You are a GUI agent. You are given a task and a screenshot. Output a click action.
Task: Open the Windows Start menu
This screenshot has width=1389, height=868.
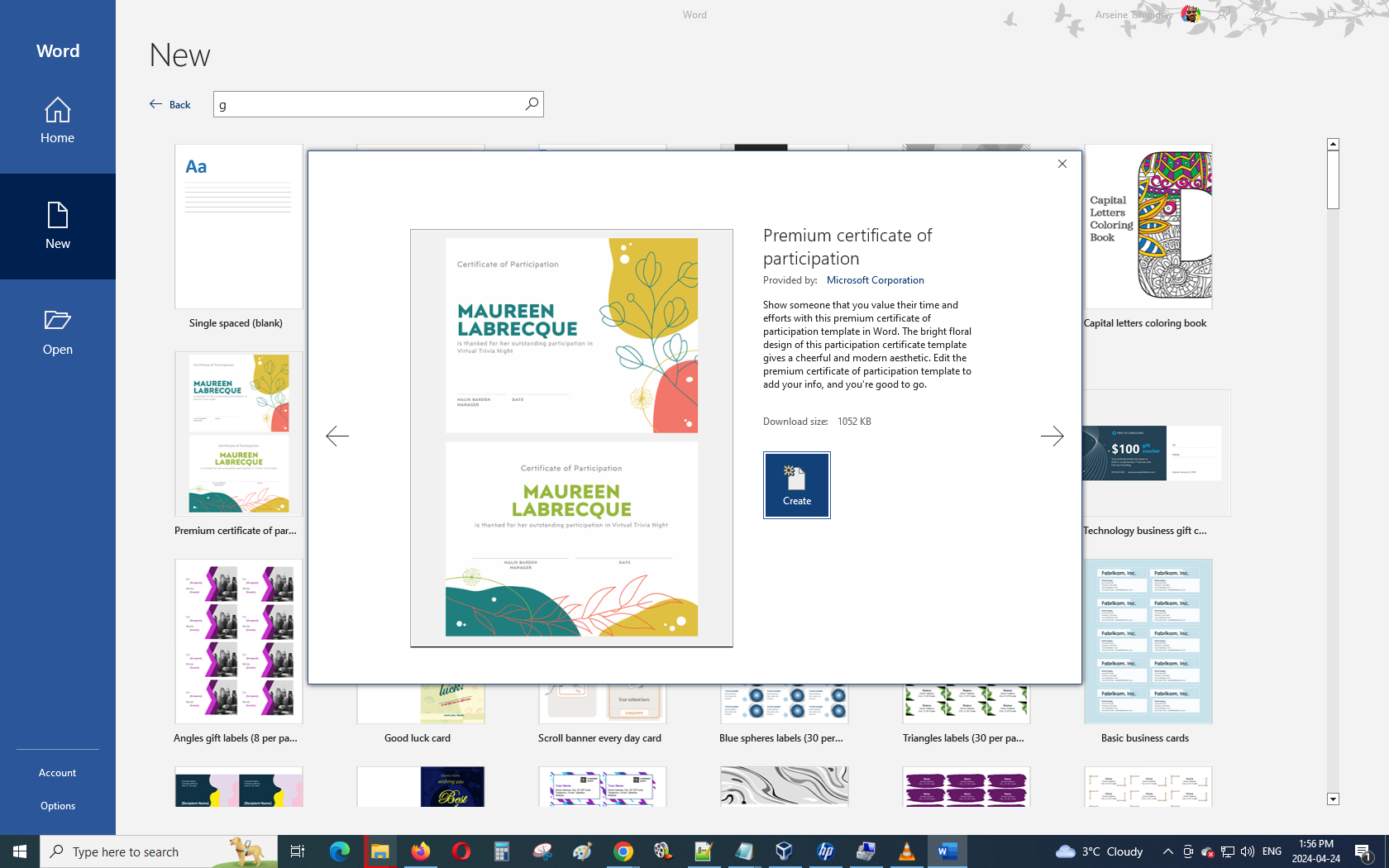coord(20,851)
